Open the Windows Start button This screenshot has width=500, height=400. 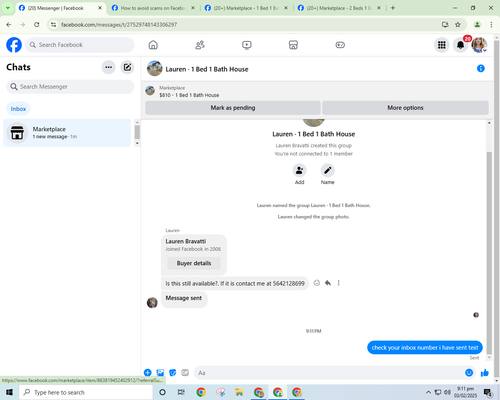9,392
